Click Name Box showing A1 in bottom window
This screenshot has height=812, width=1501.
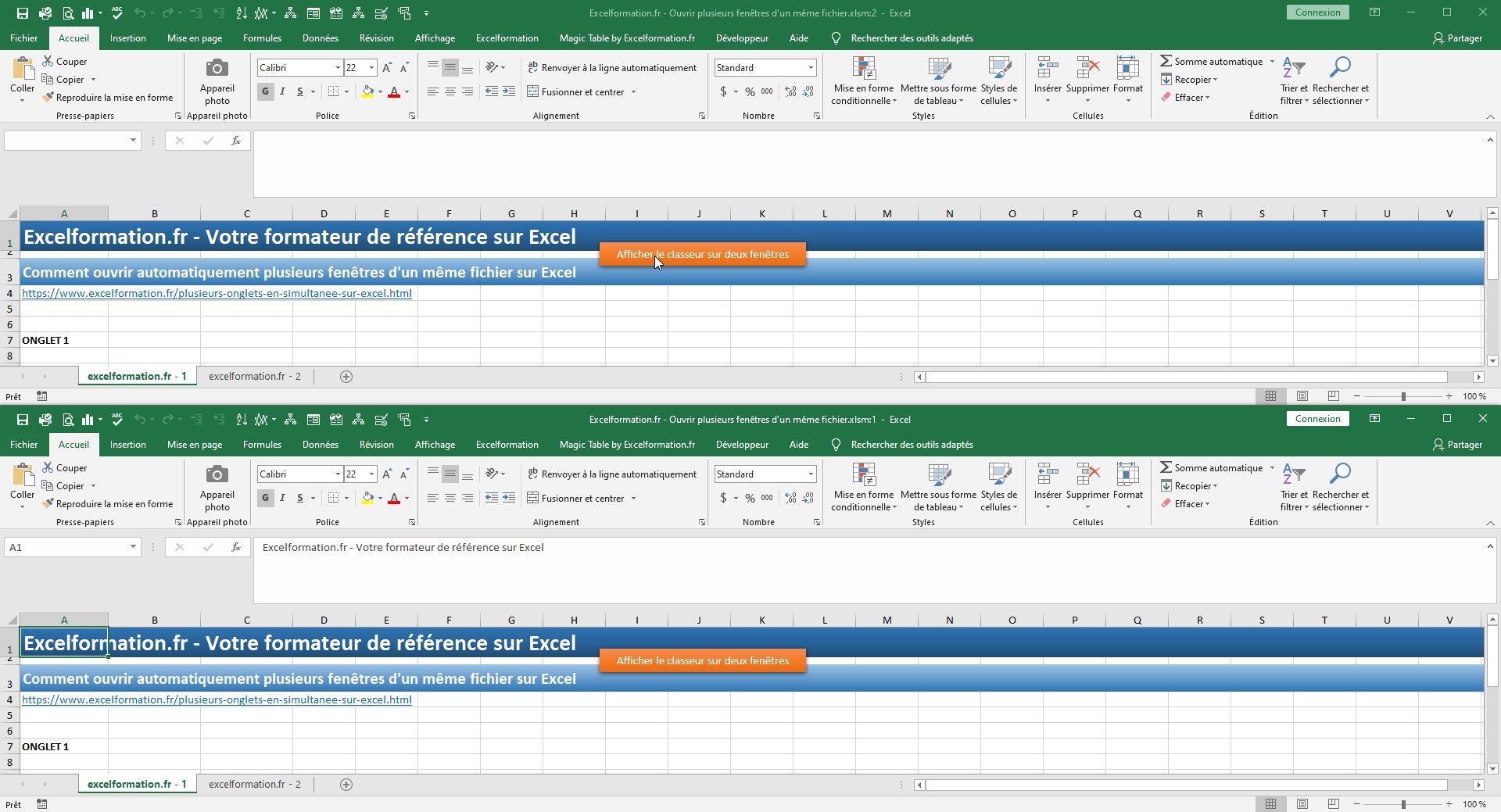click(x=66, y=547)
